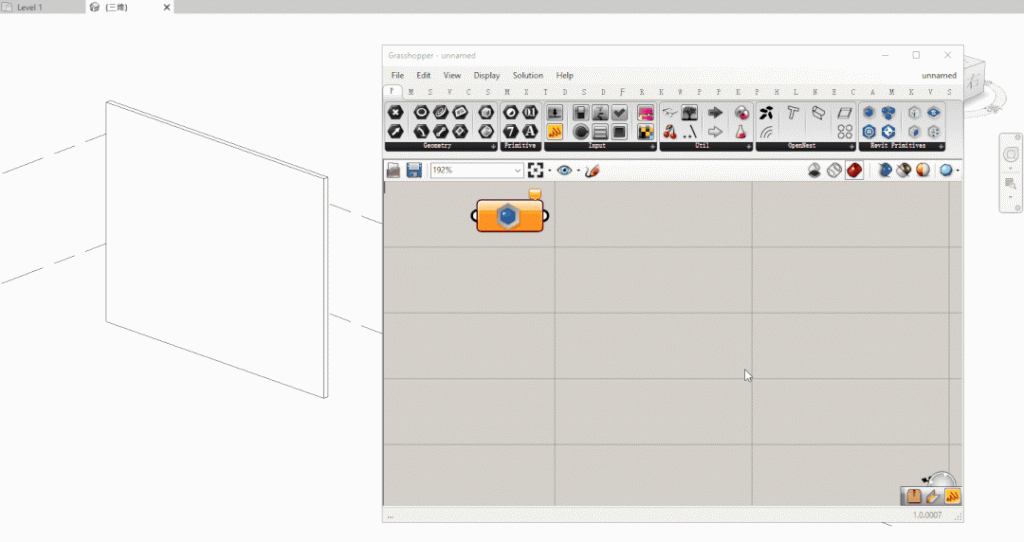Click the OpenNest T-shape icon
Viewport: 1024px width, 542px height.
pos(793,112)
